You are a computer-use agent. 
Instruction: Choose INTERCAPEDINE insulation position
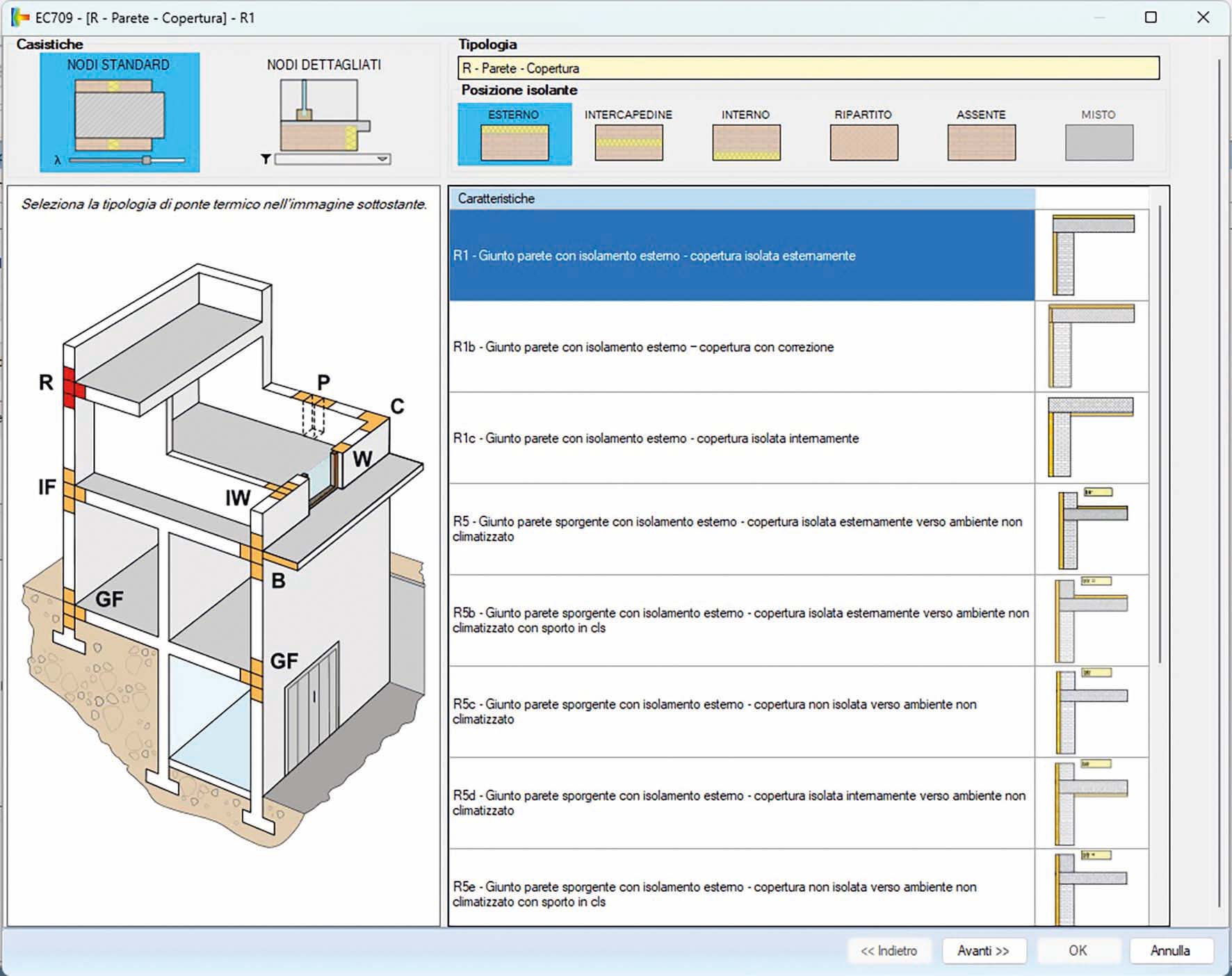click(x=629, y=136)
